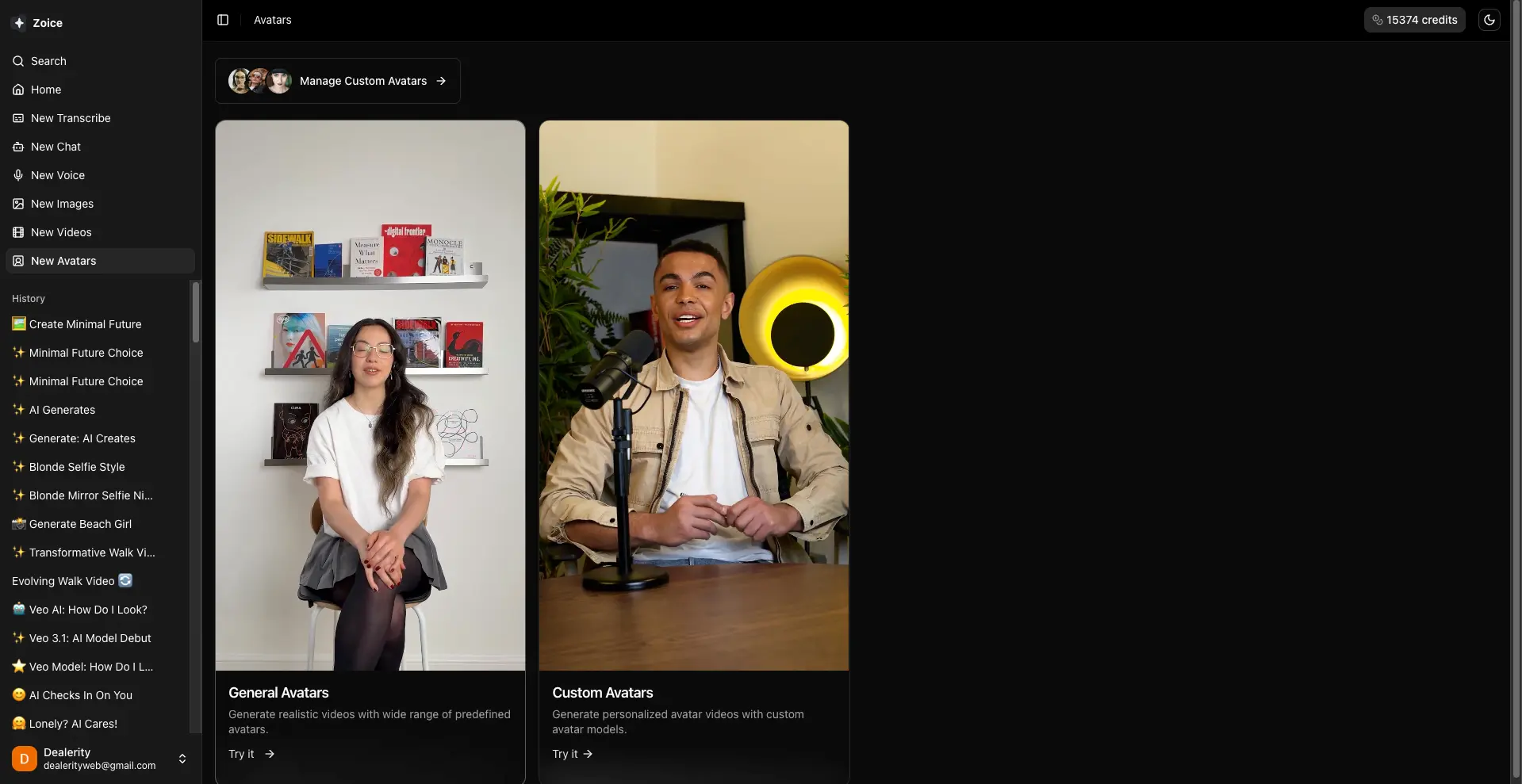The height and width of the screenshot is (784, 1522).
Task: Click the 15374 credits button
Action: tap(1414, 20)
